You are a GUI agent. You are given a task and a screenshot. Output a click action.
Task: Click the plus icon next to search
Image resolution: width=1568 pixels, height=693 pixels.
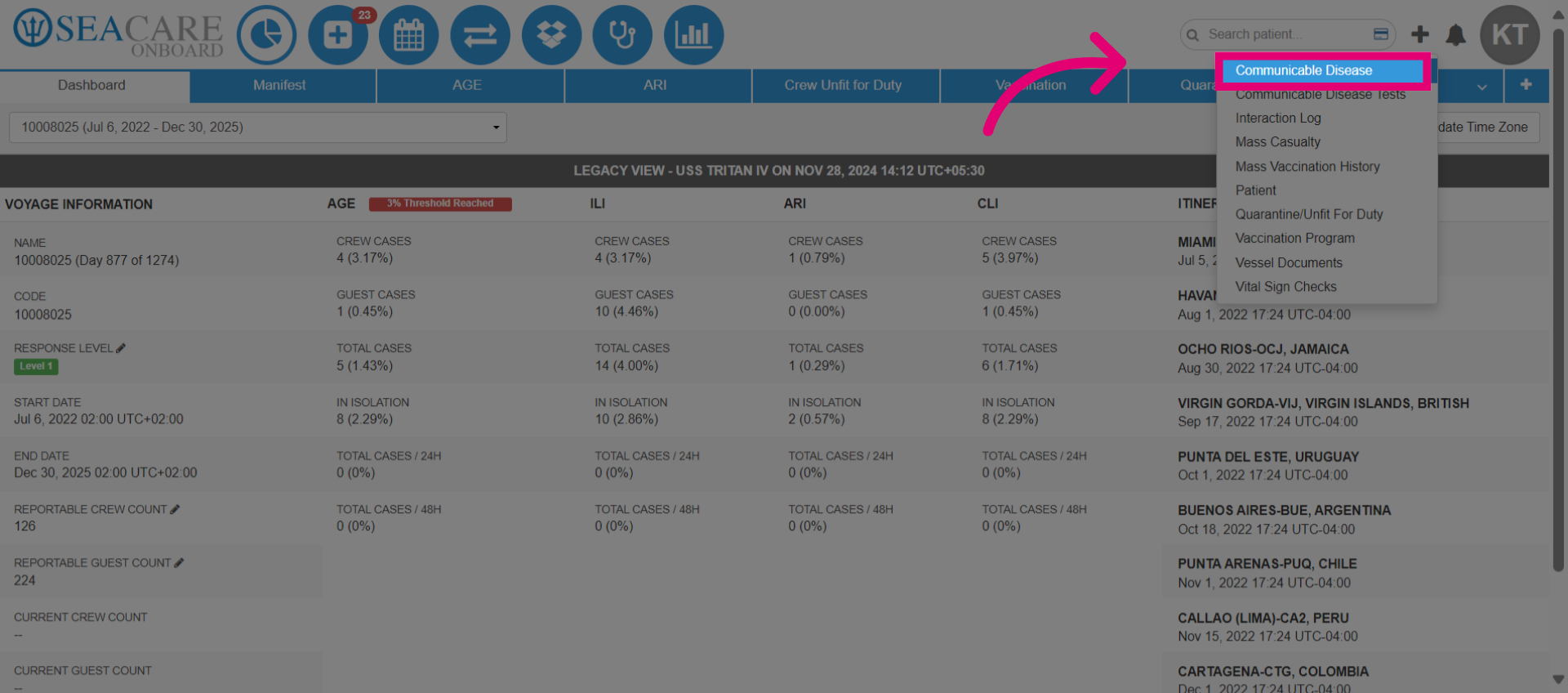pyautogui.click(x=1420, y=34)
